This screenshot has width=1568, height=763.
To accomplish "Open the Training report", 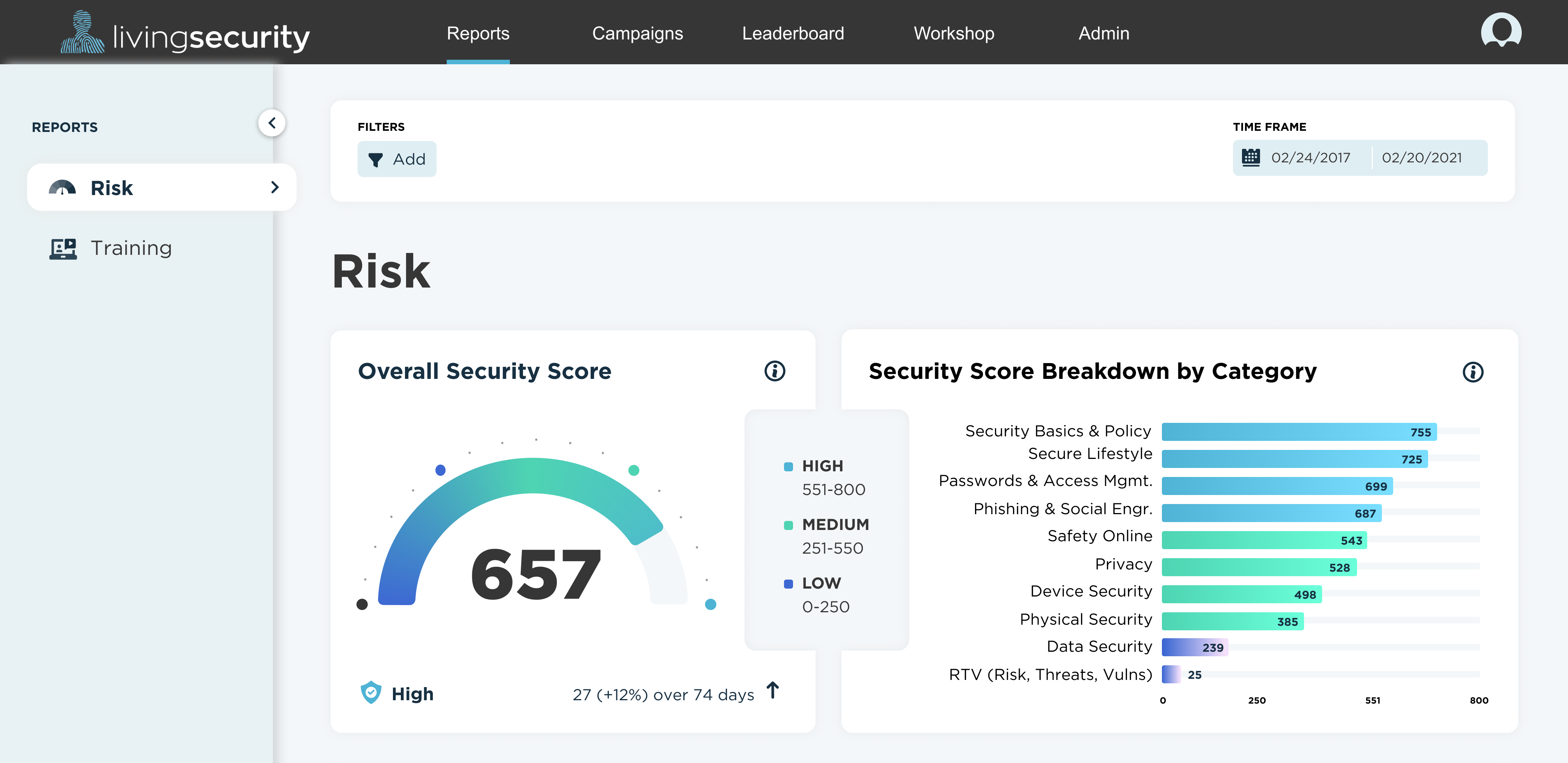I will pos(131,248).
